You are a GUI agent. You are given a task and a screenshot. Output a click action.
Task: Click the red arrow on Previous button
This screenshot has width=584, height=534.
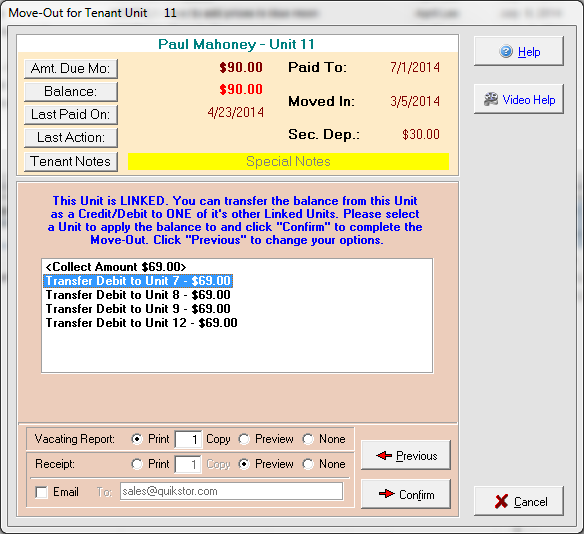[384, 455]
